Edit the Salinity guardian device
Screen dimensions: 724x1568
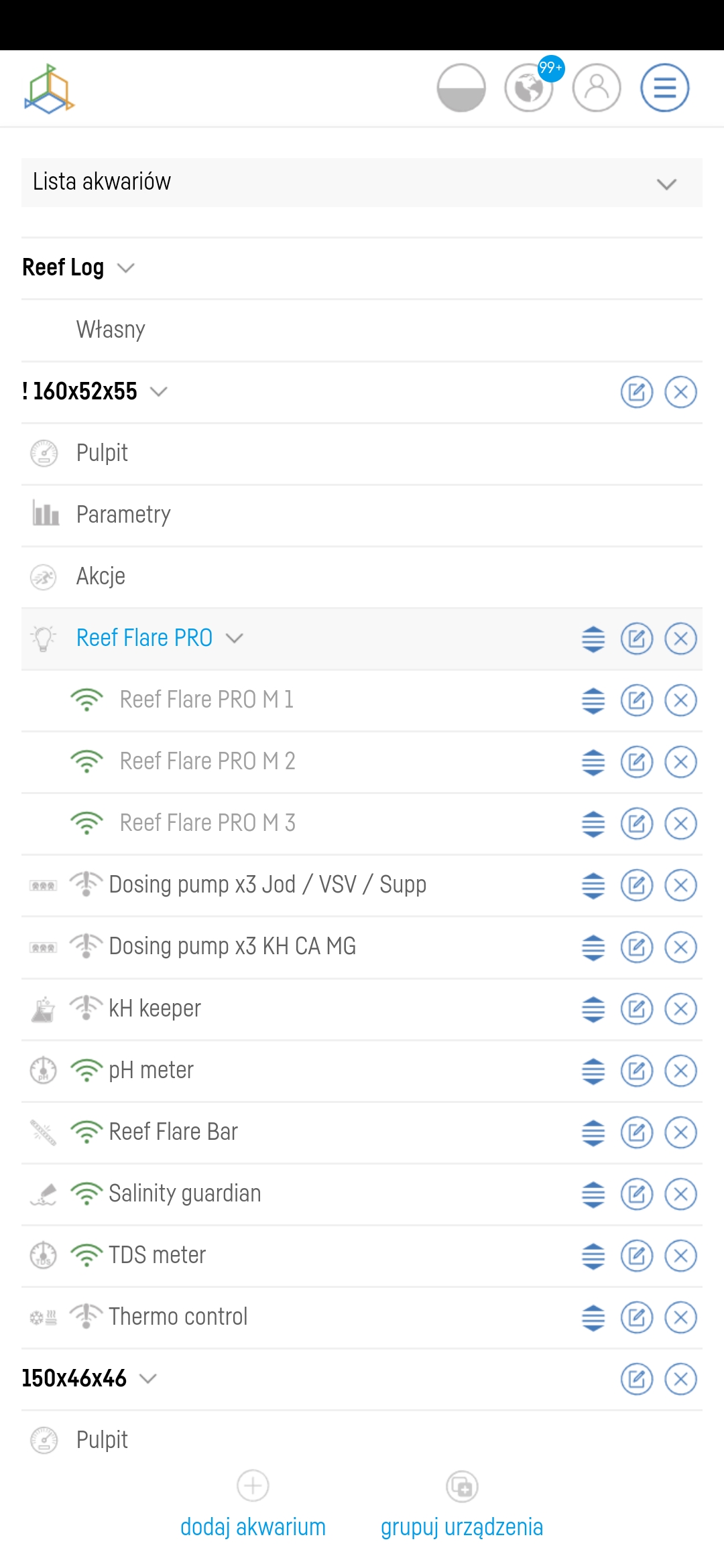coord(636,1194)
